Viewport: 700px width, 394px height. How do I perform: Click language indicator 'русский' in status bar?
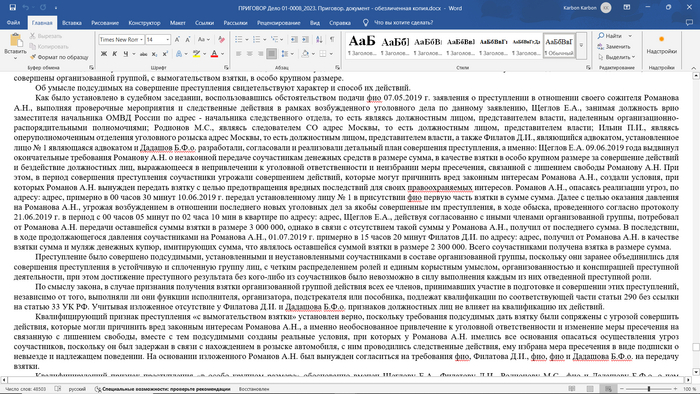[x=77, y=389]
